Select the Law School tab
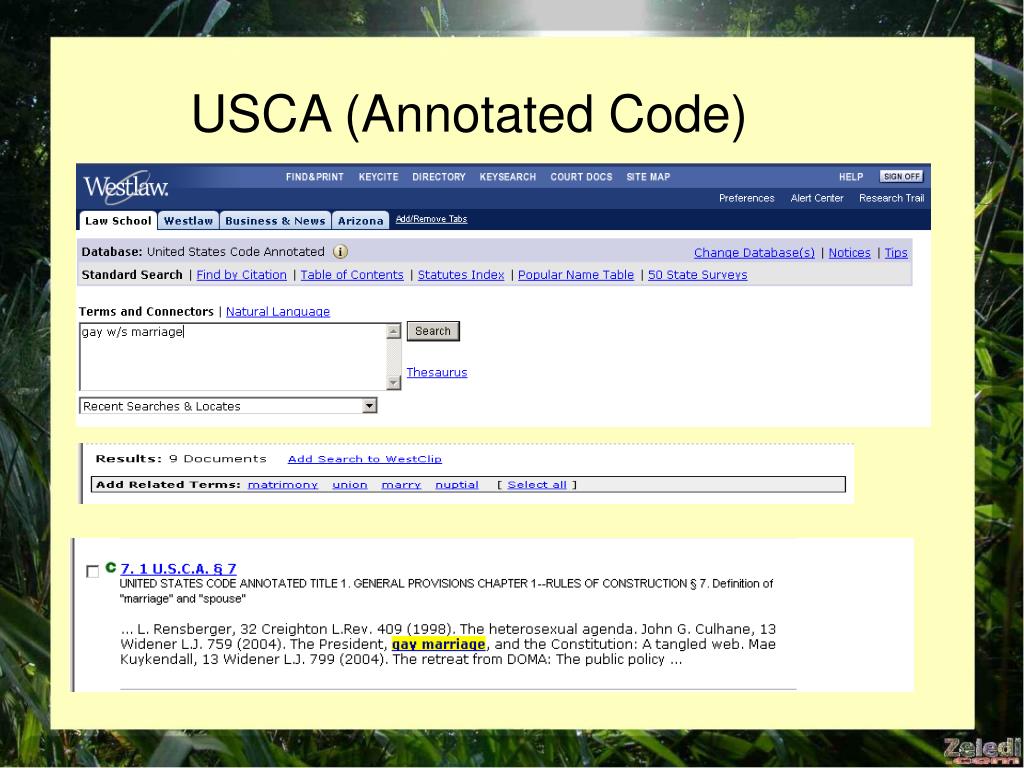The width and height of the screenshot is (1024, 768). (x=118, y=220)
